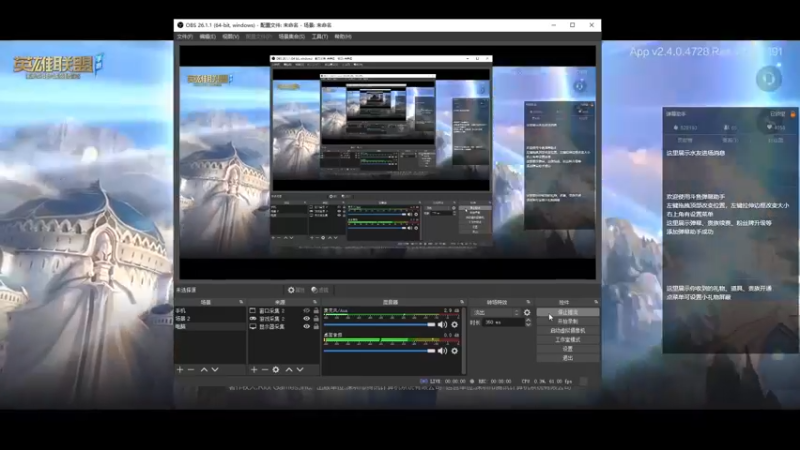Viewport: 800px width, 450px height.
Task: Open transition properties gear icon
Action: [x=527, y=313]
